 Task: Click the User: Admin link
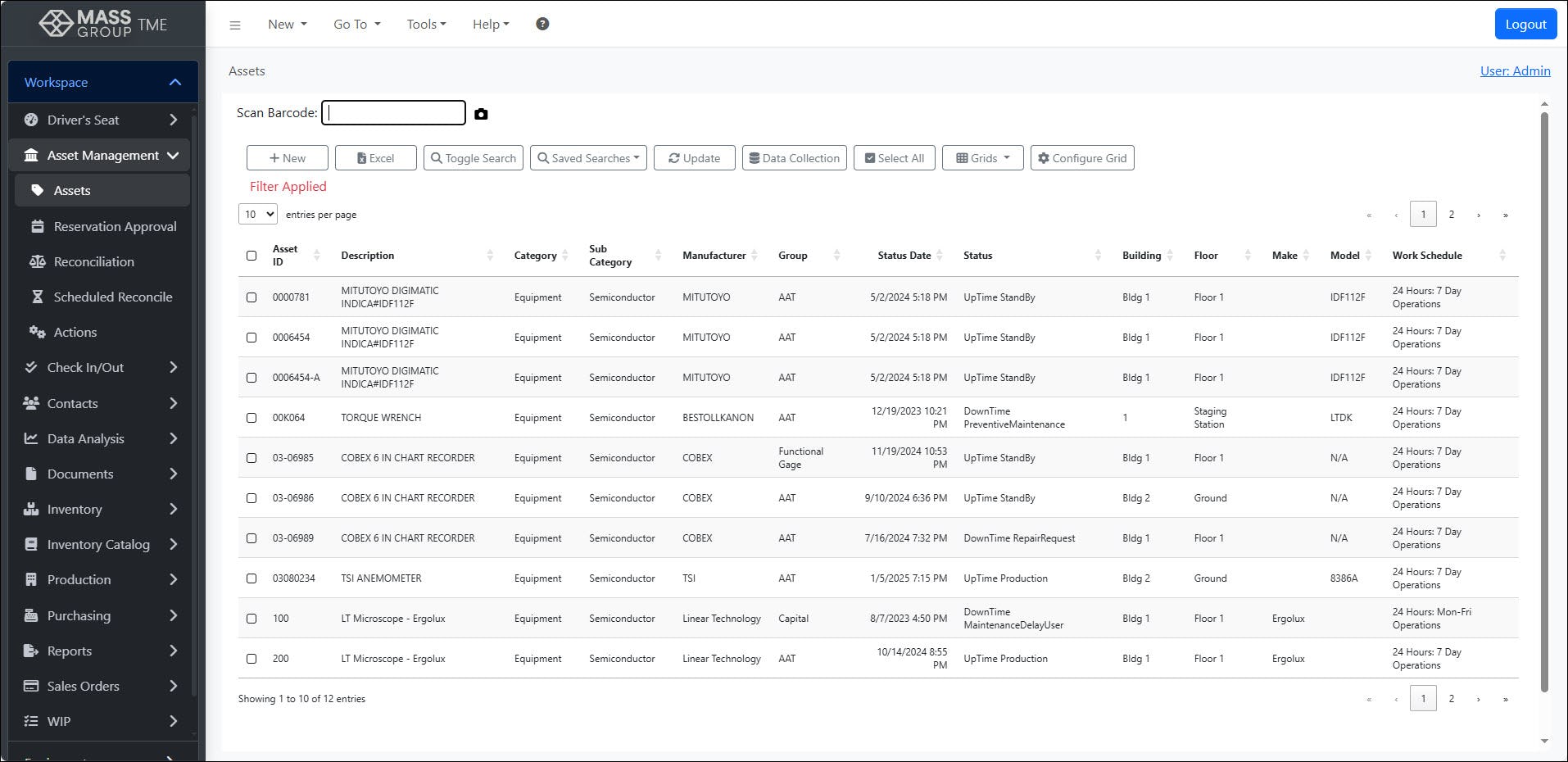tap(1515, 70)
